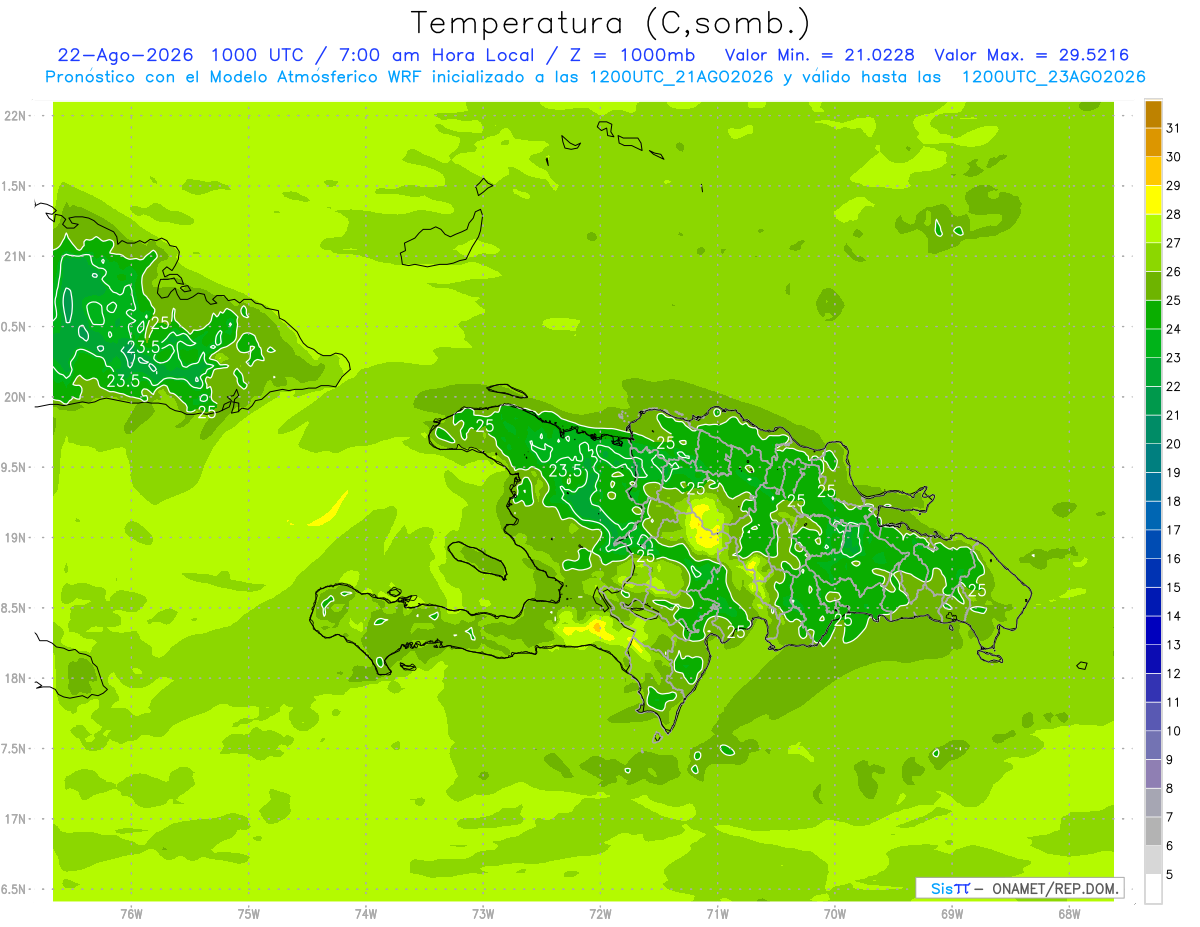Click the "9.5N" latitude axis label
1200x927 pixels.
tap(14, 467)
